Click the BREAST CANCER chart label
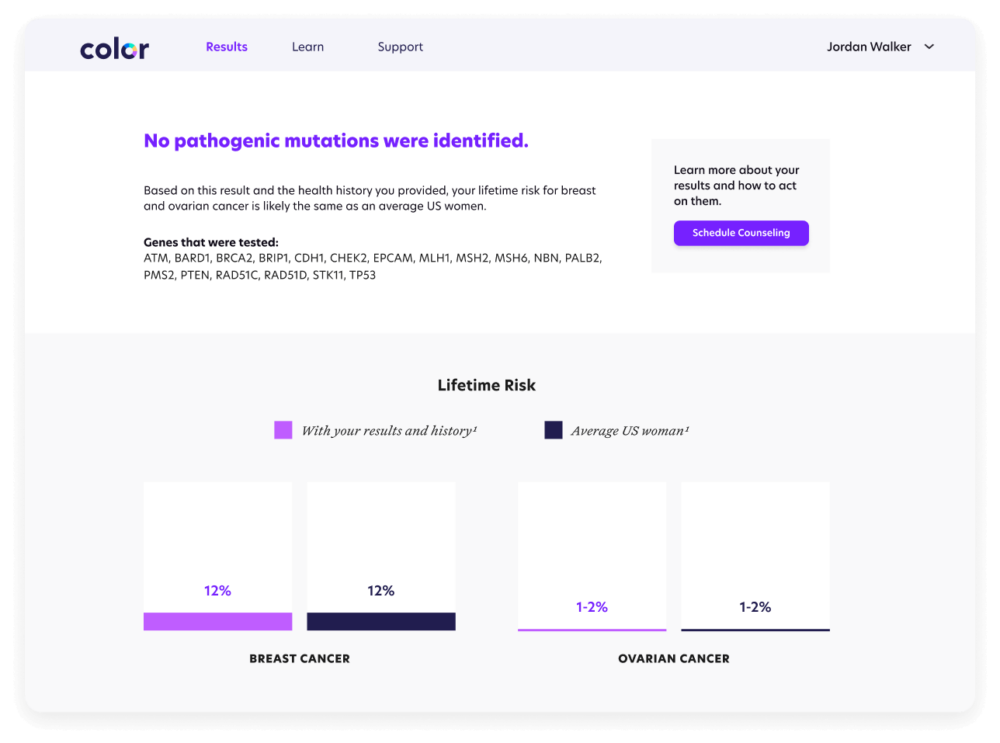 click(299, 658)
